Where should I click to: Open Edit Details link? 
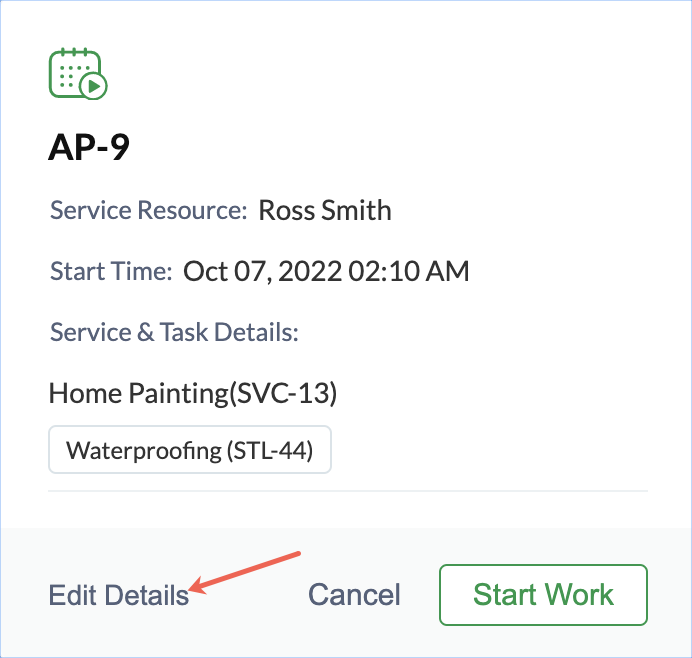point(118,595)
